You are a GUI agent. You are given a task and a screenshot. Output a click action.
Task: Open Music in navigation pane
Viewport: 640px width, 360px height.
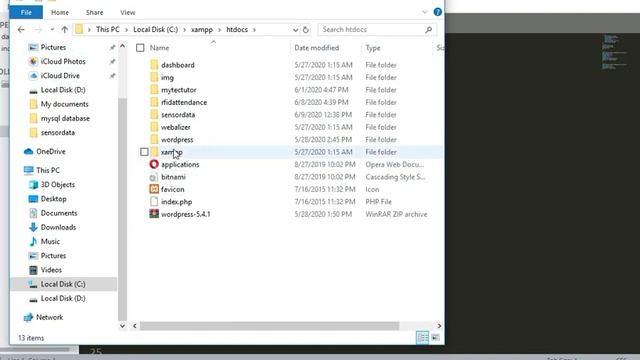coord(44,242)
